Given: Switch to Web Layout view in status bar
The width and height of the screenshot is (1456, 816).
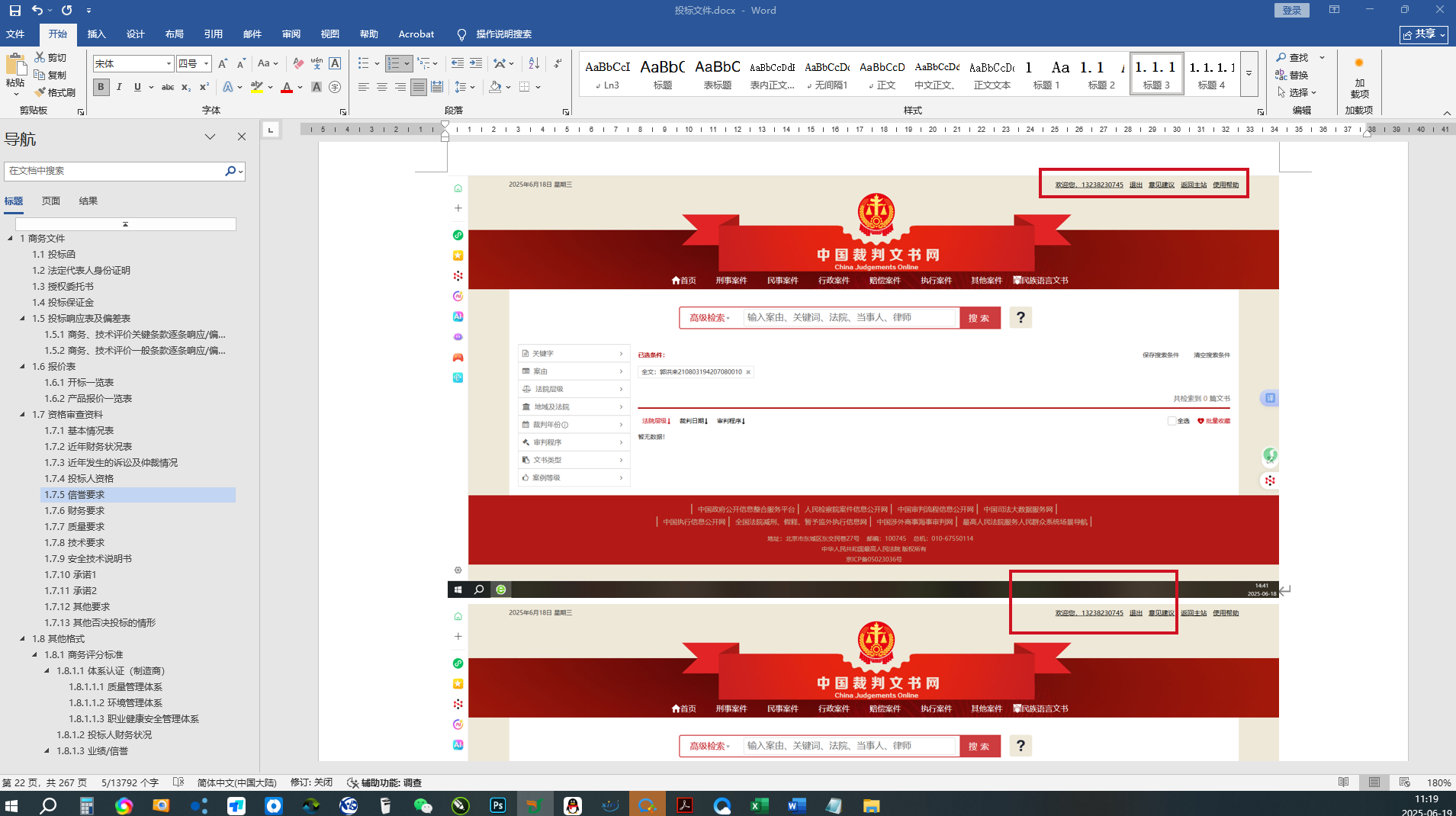Looking at the screenshot, I should (x=1405, y=782).
